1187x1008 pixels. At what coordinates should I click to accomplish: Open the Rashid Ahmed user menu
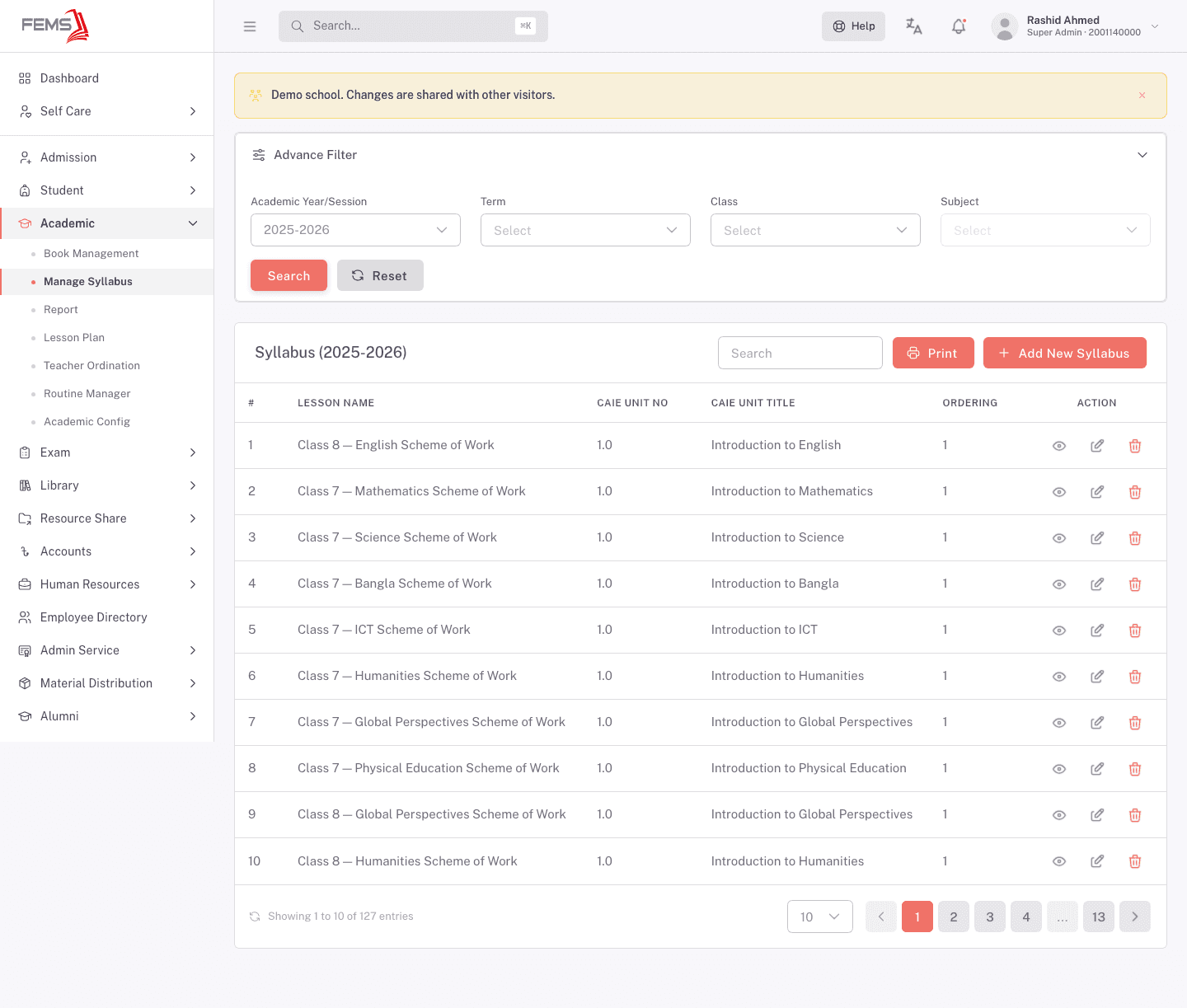1076,26
